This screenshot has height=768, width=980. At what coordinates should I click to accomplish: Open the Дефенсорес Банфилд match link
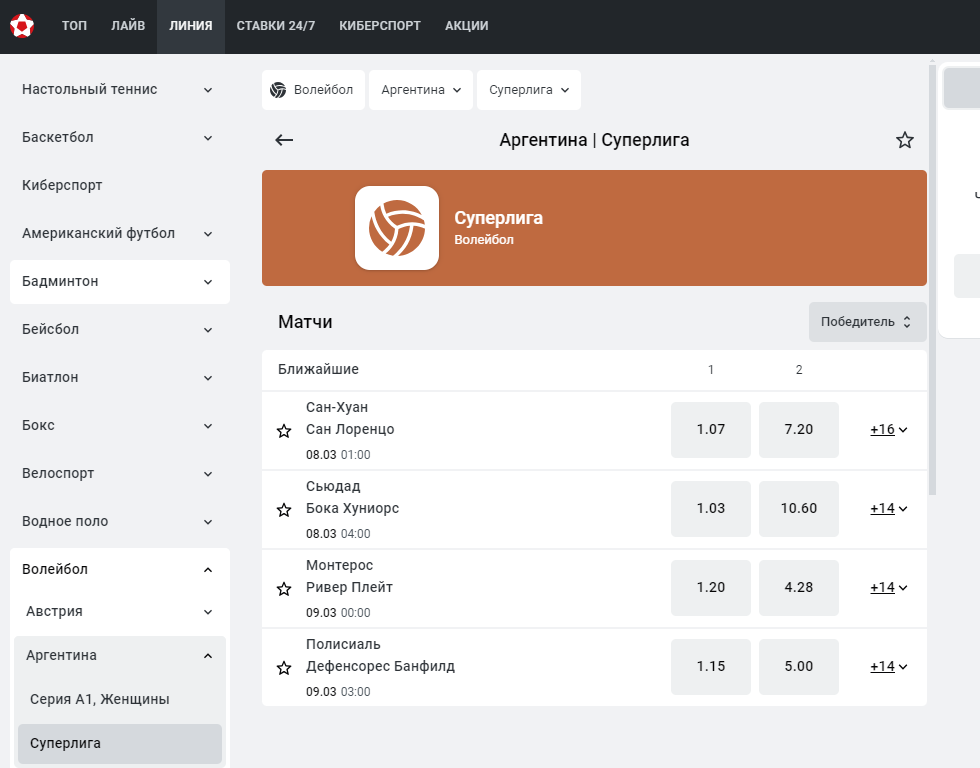coord(381,667)
